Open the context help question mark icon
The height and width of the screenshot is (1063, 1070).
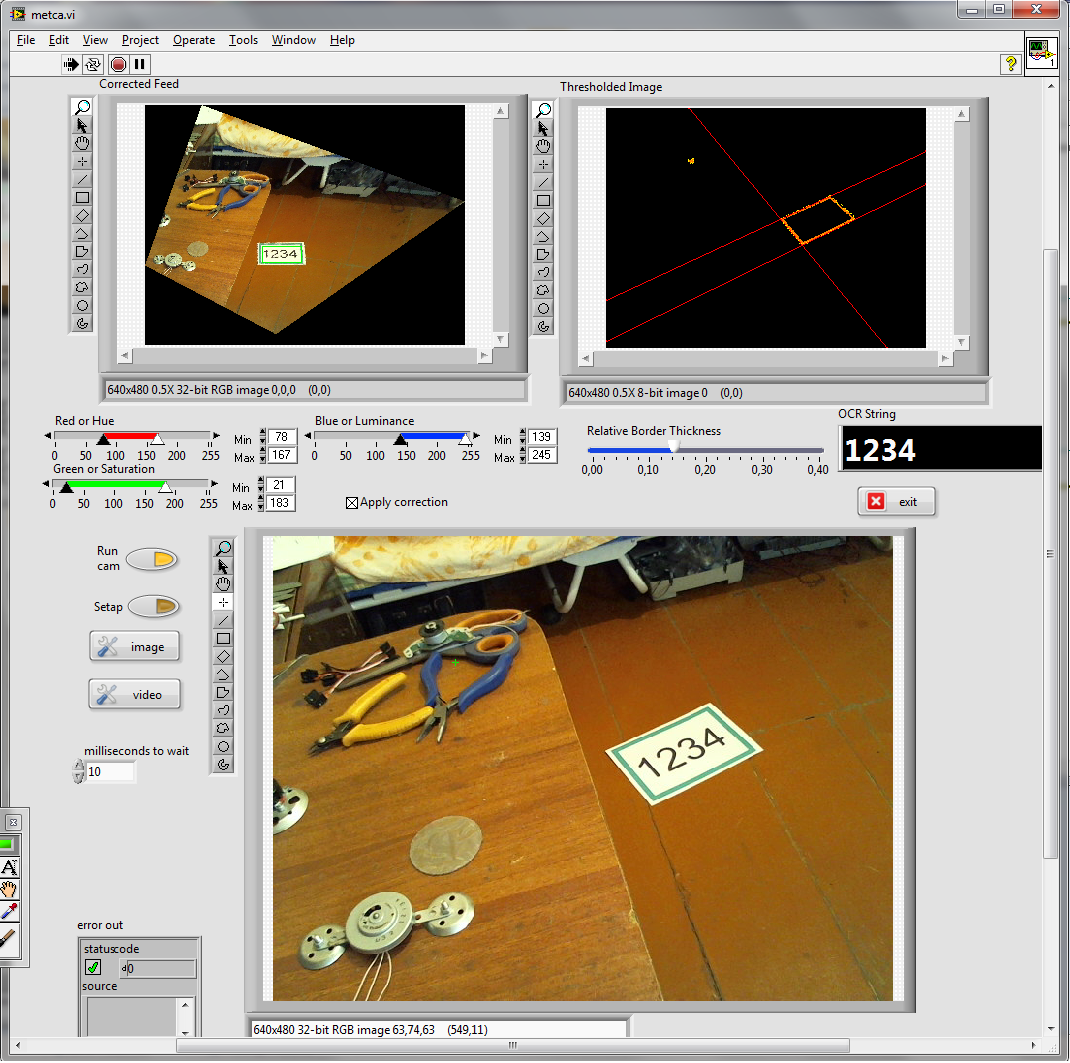pyautogui.click(x=1010, y=64)
